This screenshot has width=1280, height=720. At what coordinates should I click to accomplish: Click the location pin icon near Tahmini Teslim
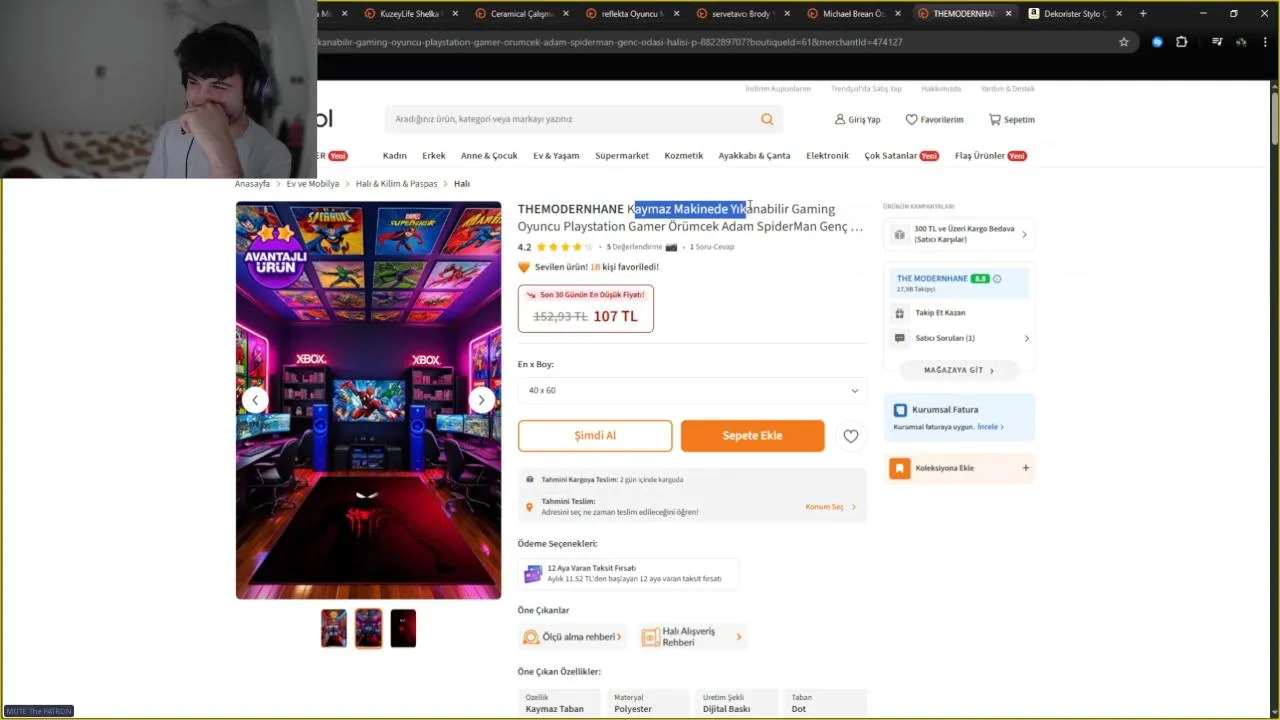529,507
